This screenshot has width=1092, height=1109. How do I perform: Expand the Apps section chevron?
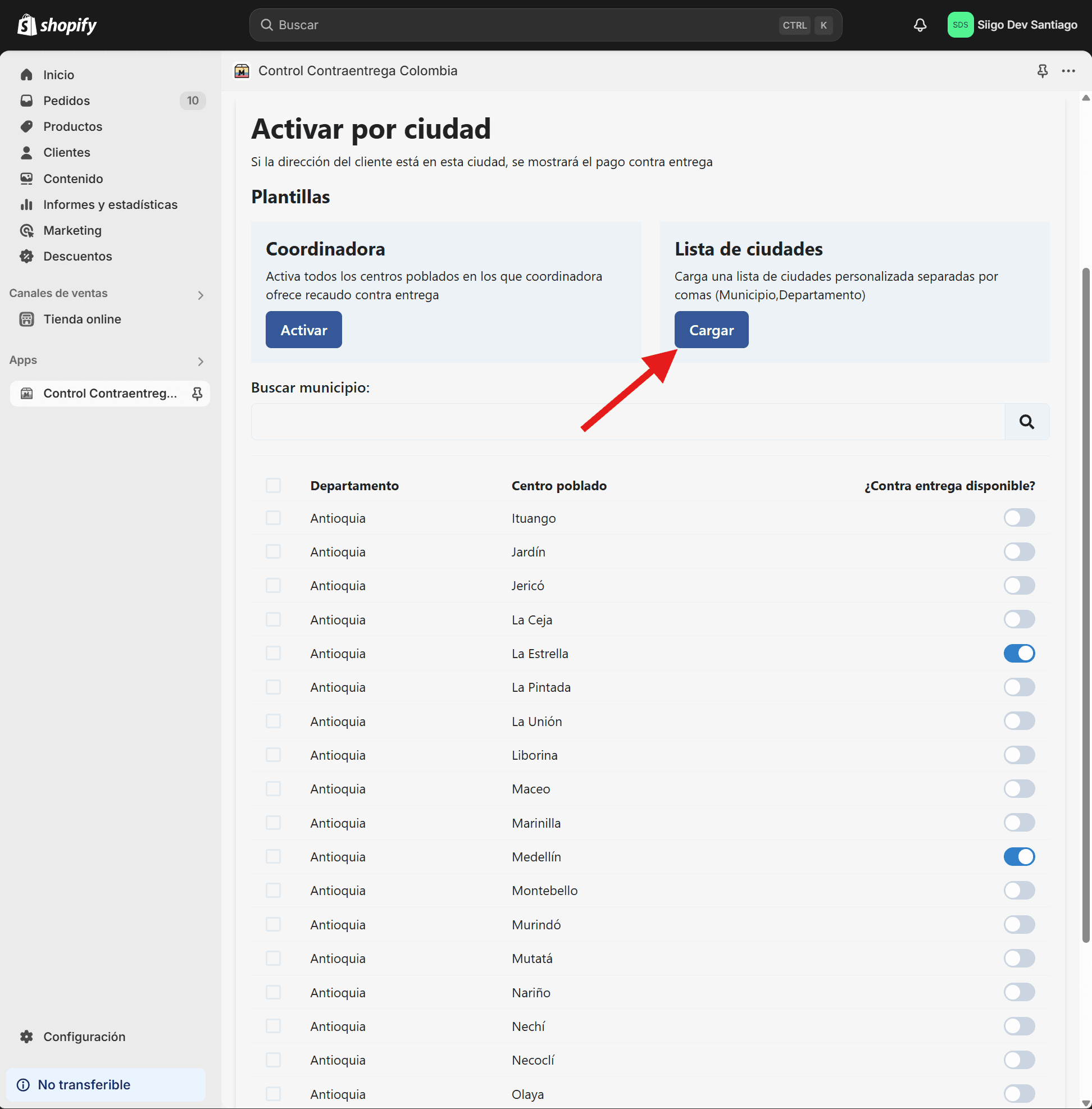click(x=200, y=362)
